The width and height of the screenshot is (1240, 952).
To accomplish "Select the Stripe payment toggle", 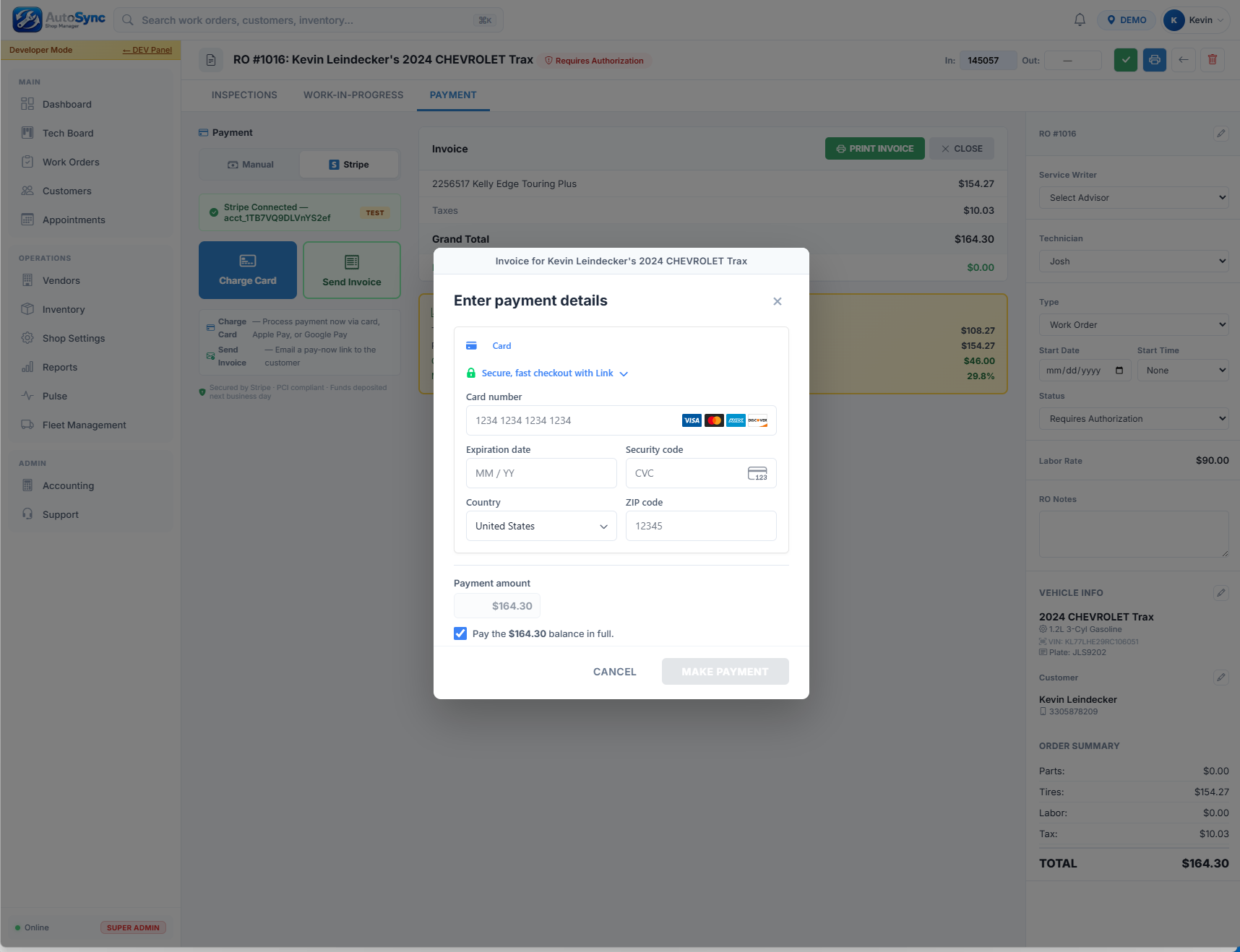I will tap(349, 164).
